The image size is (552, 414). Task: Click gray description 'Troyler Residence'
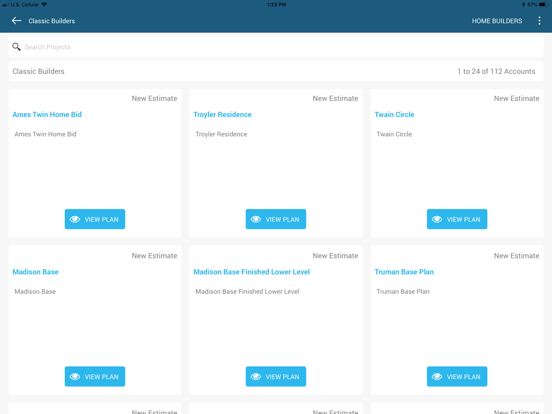click(x=221, y=134)
